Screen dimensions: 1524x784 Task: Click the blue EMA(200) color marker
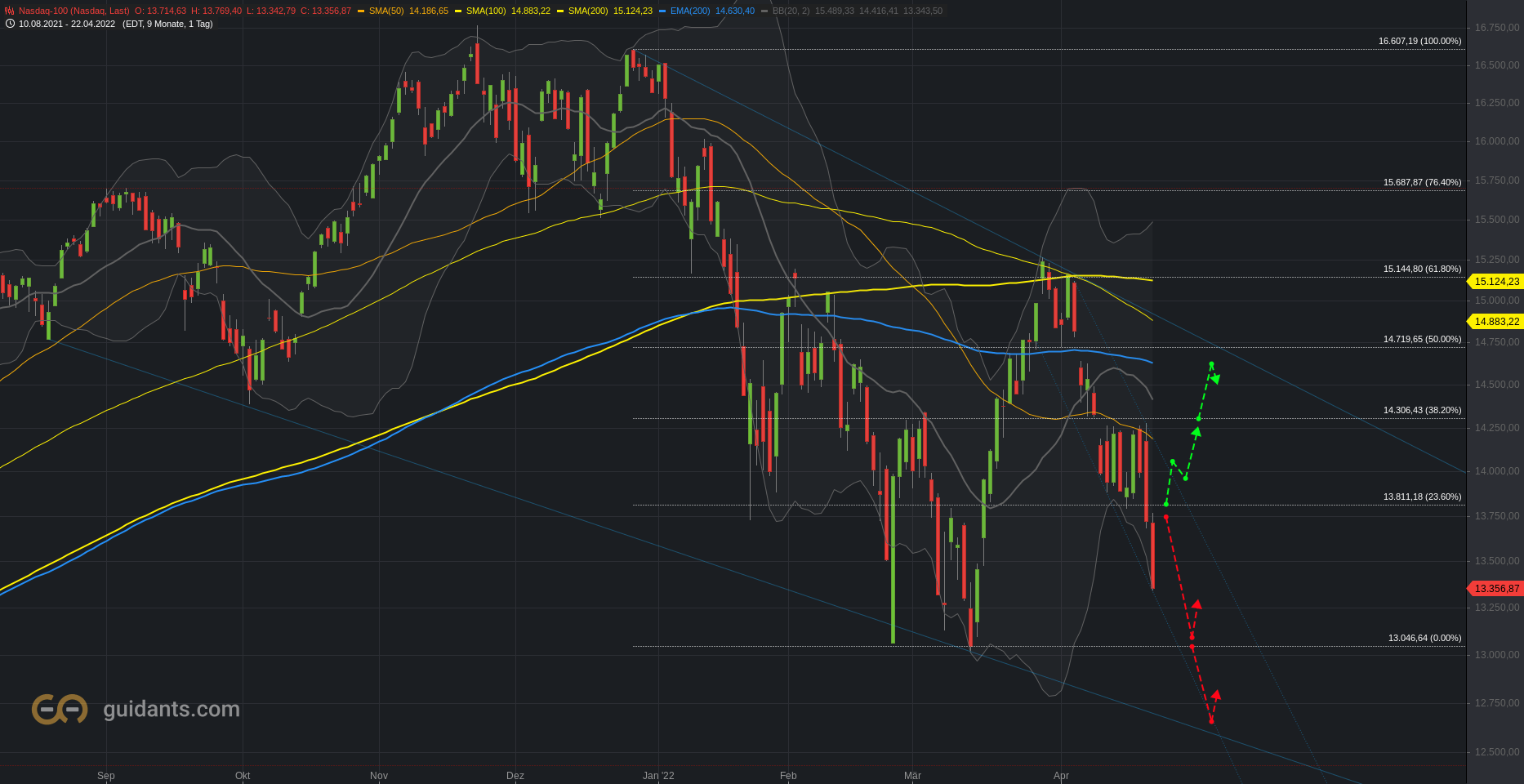point(663,11)
